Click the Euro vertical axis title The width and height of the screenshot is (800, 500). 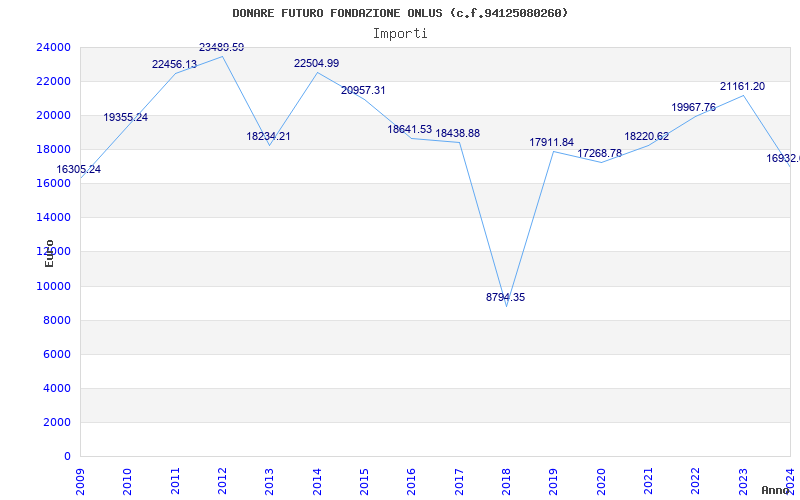click(x=49, y=253)
